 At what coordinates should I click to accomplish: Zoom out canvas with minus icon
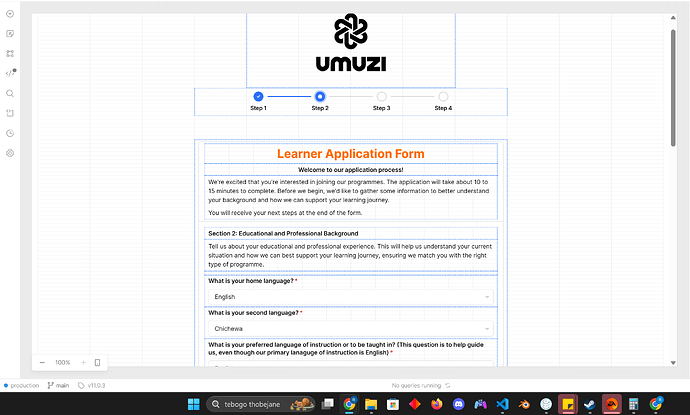42,362
